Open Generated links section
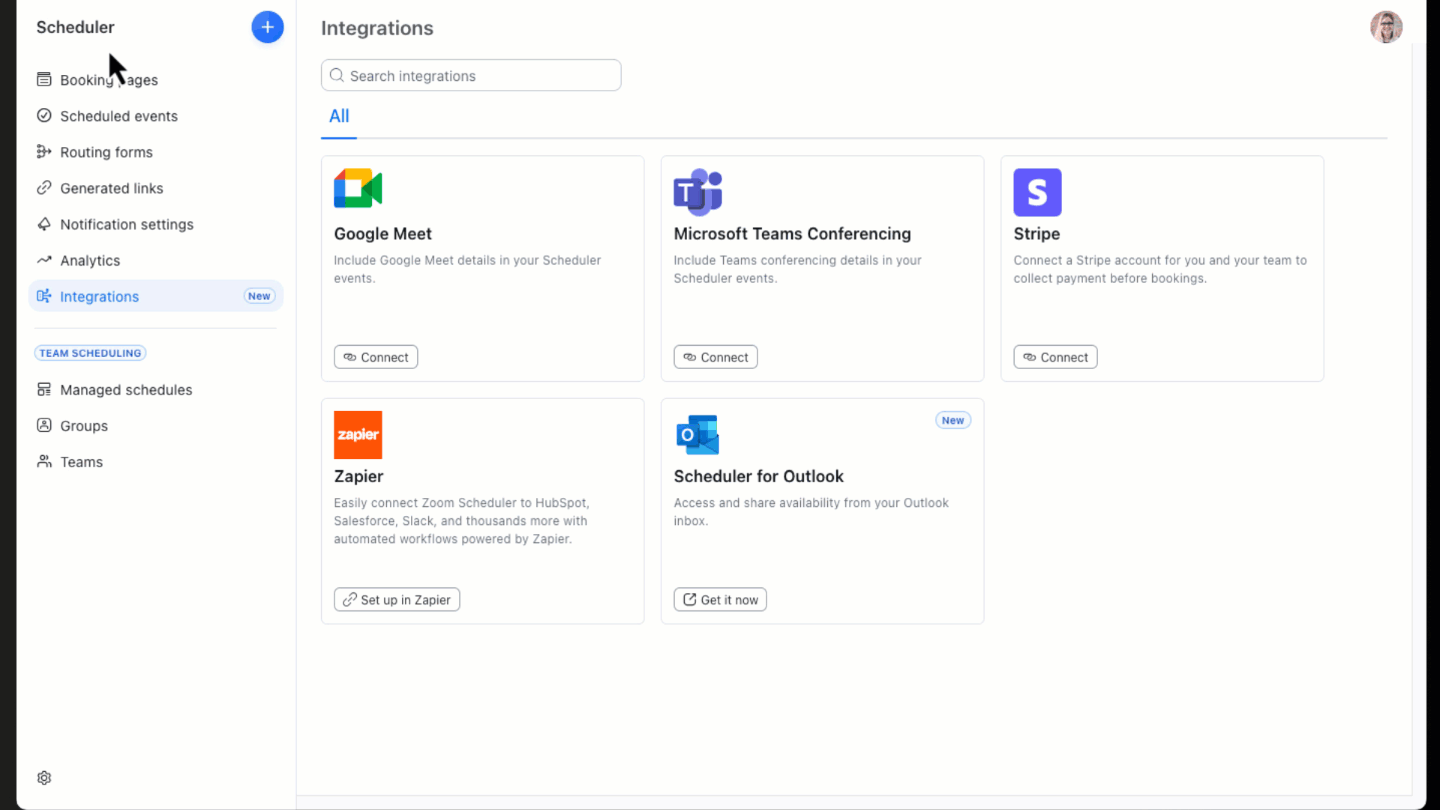Screen dimensions: 1440x810 pyautogui.click(x=156, y=188)
